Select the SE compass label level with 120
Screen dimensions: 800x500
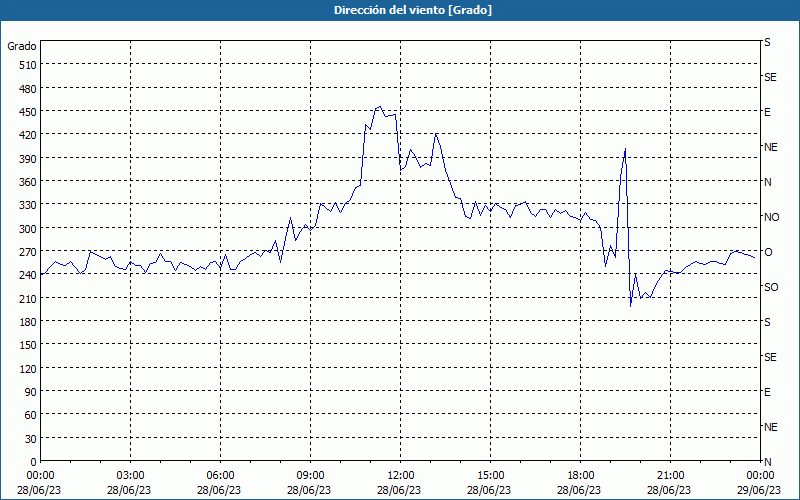[x=770, y=357]
